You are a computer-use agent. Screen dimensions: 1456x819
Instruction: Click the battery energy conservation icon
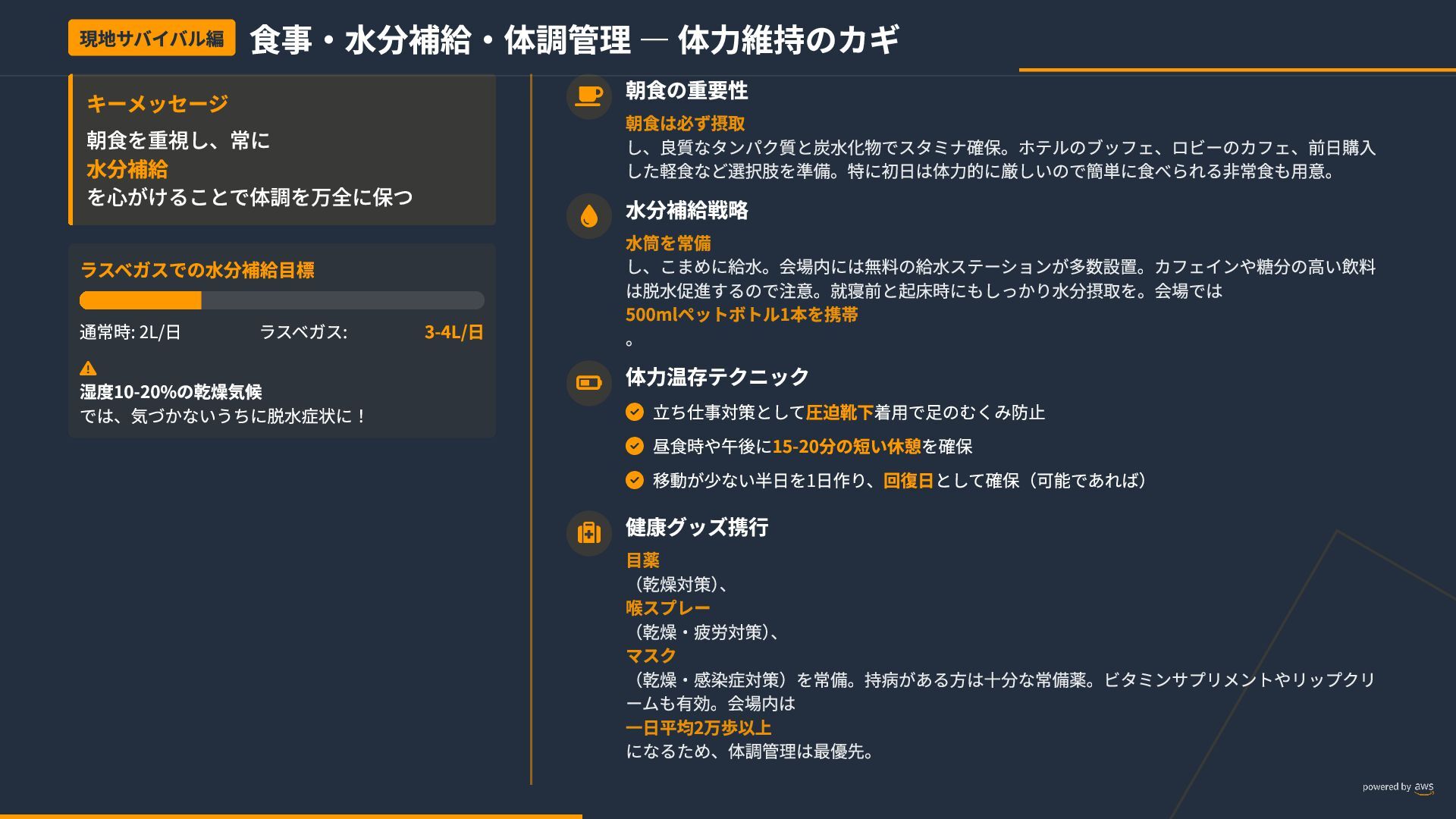point(588,383)
